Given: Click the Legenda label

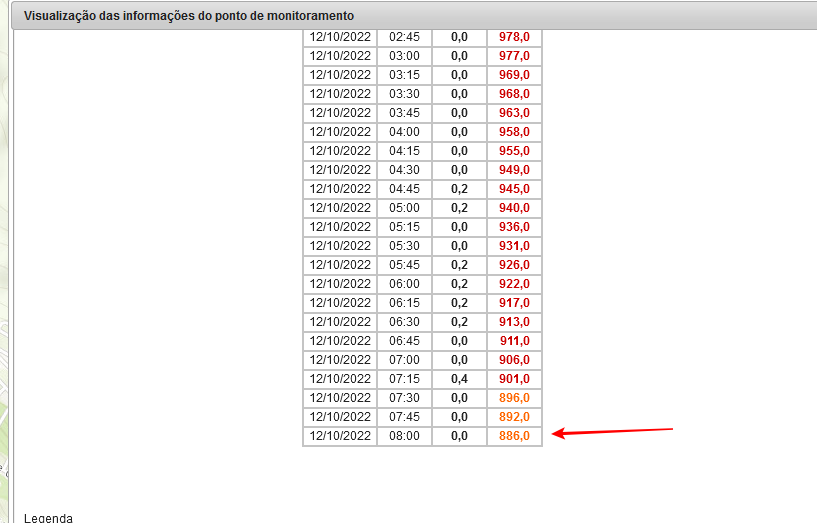Looking at the screenshot, I should 48,517.
